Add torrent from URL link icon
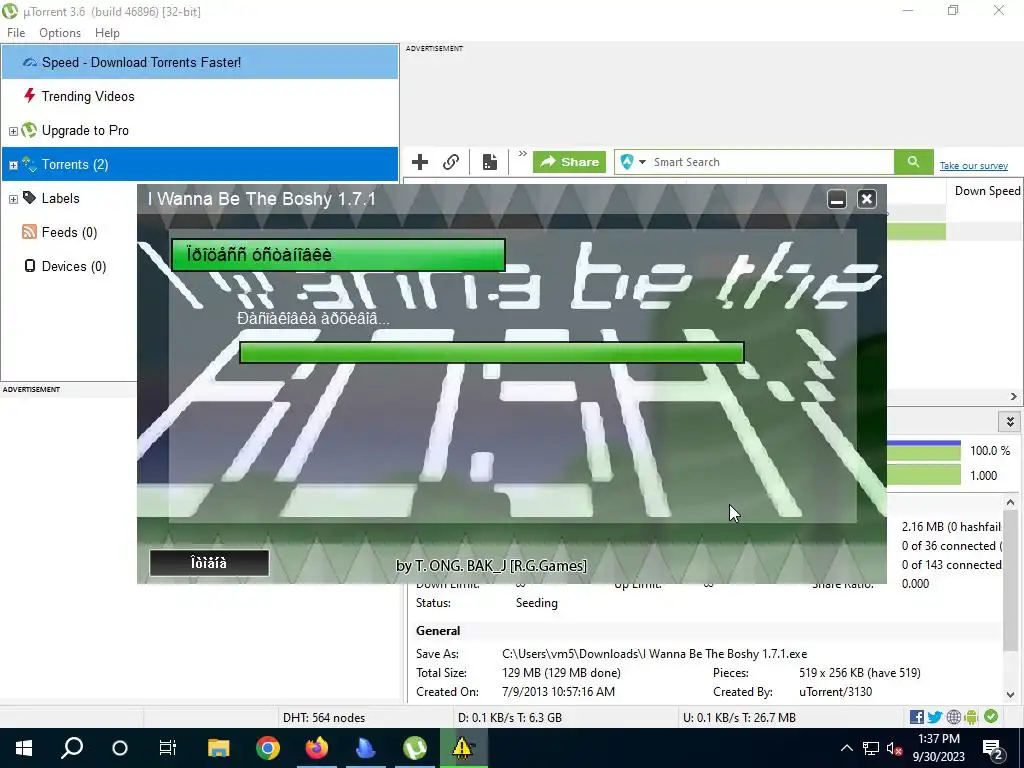Screen dimensions: 1024x768 pos(451,162)
